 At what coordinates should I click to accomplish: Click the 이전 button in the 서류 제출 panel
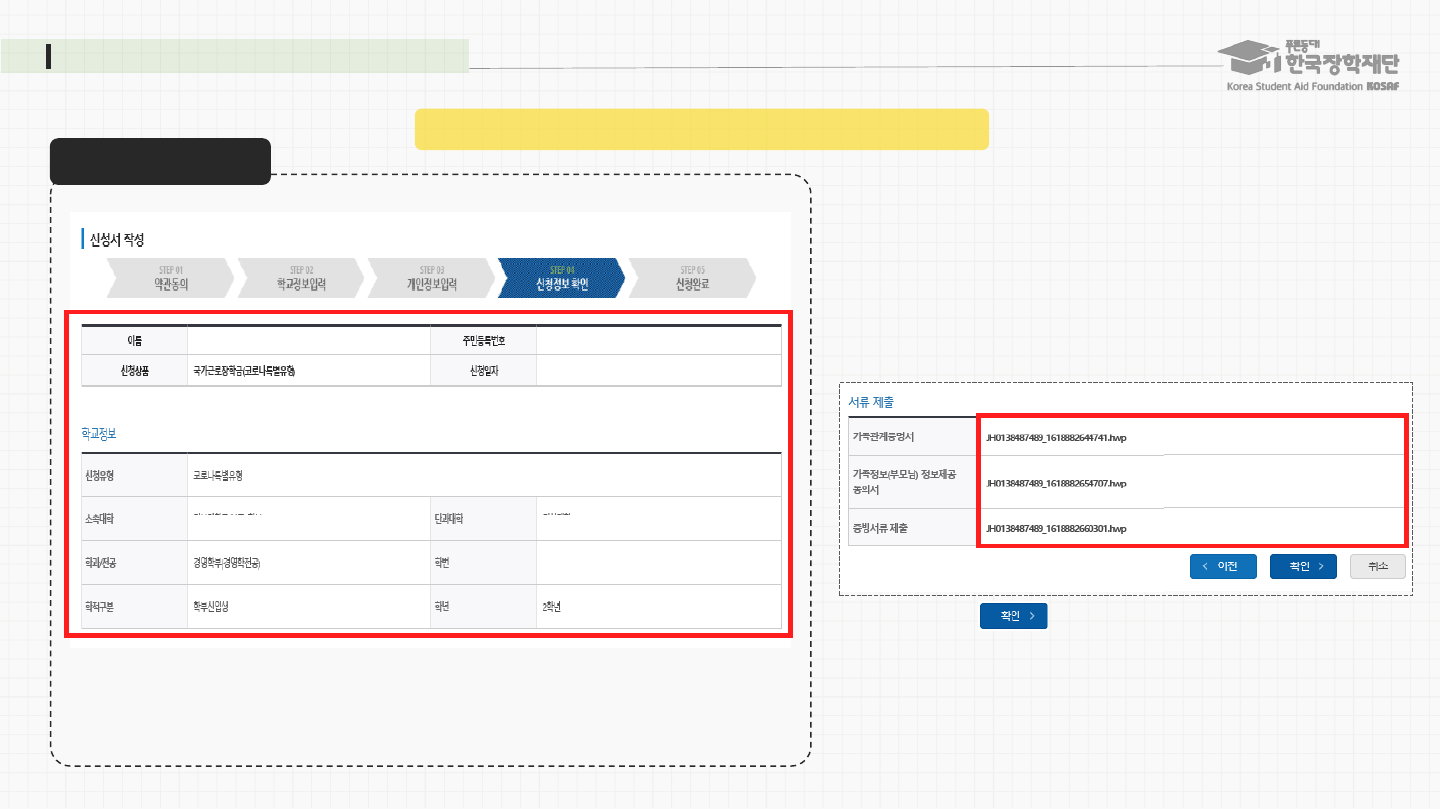pos(1223,566)
